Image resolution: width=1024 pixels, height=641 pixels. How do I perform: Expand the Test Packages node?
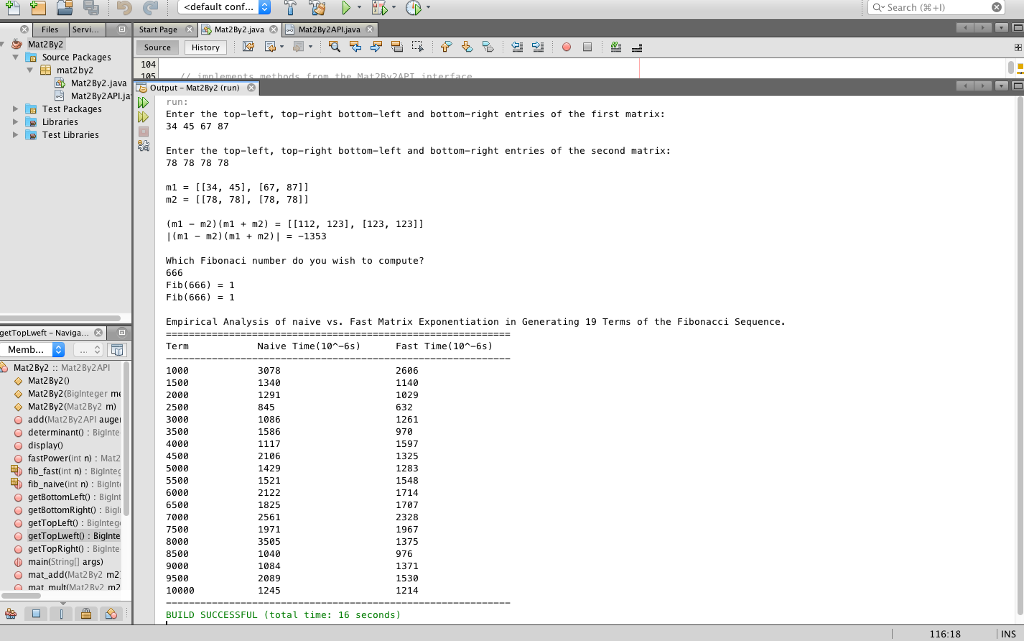pyautogui.click(x=15, y=109)
